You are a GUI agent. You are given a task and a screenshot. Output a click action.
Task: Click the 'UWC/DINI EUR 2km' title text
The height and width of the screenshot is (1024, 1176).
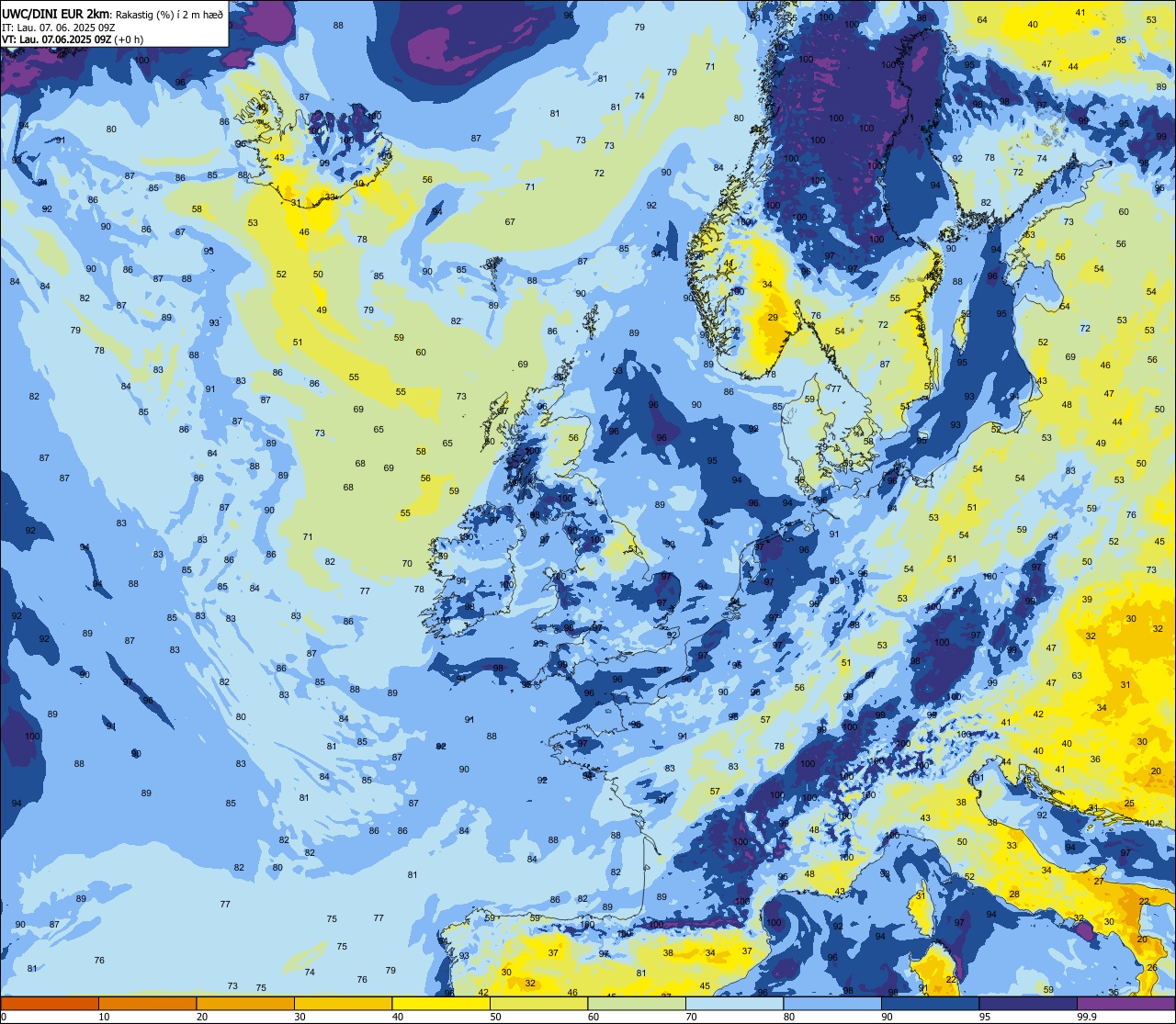(55, 13)
